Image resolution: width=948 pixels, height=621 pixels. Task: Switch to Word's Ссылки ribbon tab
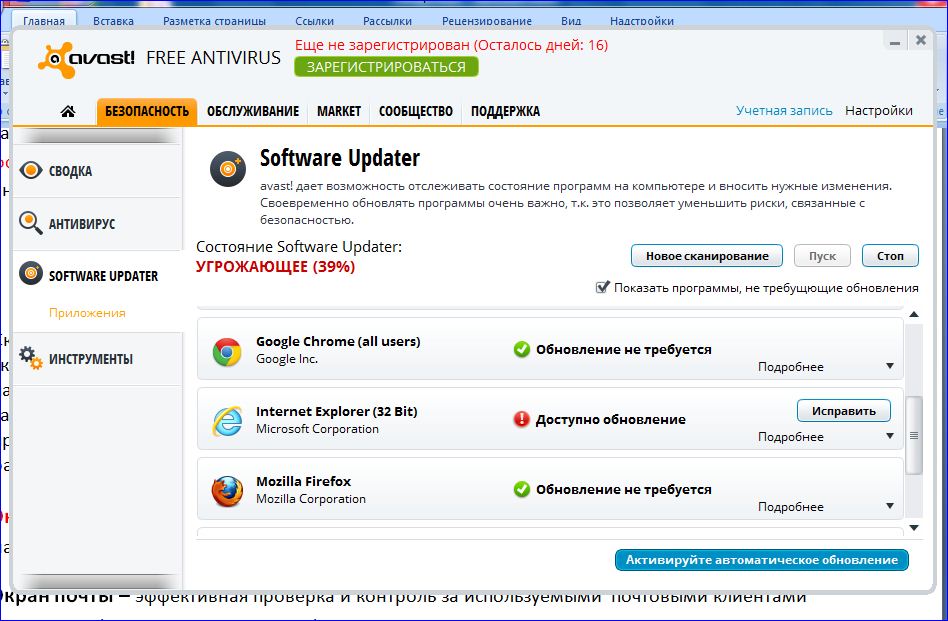[314, 21]
